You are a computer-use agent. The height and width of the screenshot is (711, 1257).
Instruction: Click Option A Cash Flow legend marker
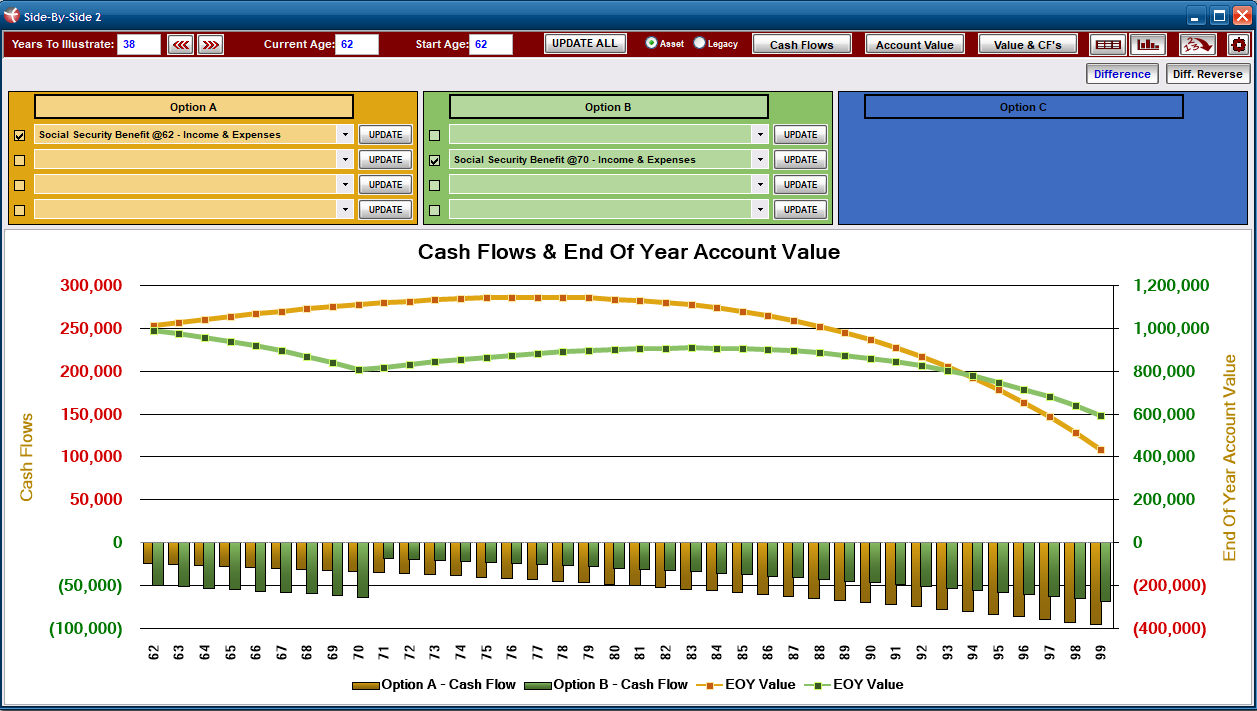(366, 685)
